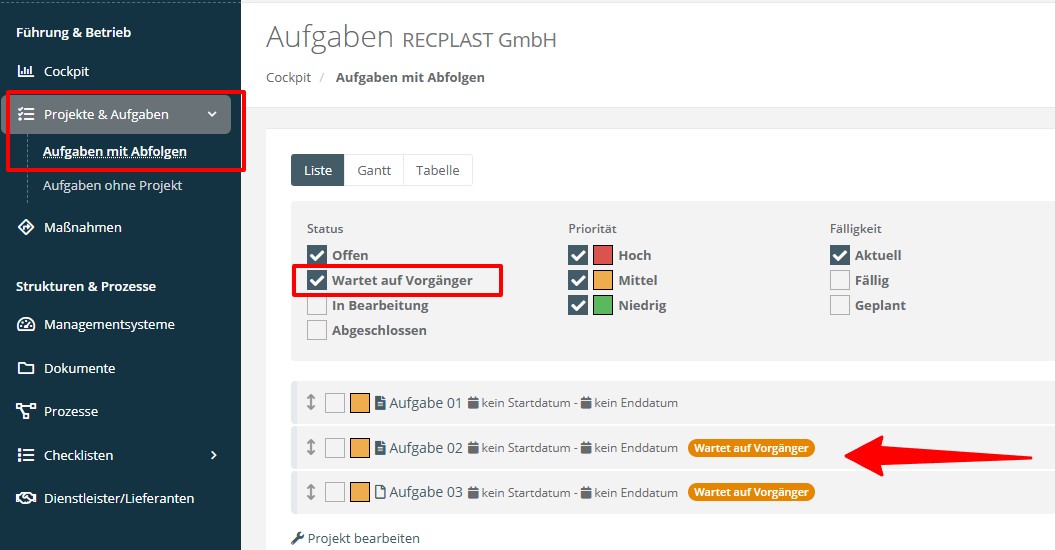Go to Cockpit via breadcrumb link
This screenshot has width=1055, height=550.
[x=288, y=77]
